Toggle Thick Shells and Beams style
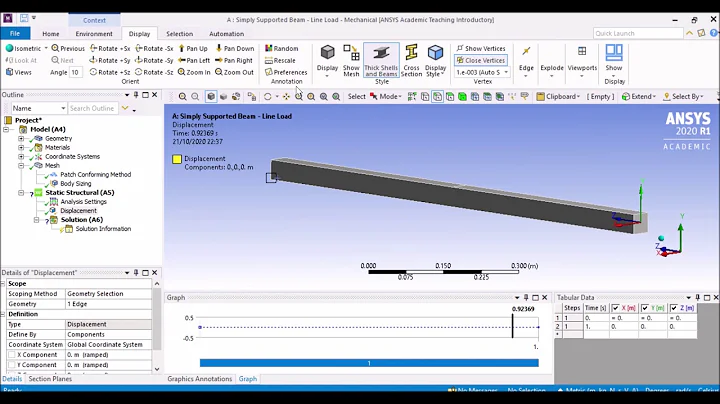This screenshot has width=720, height=404. pyautogui.click(x=381, y=61)
